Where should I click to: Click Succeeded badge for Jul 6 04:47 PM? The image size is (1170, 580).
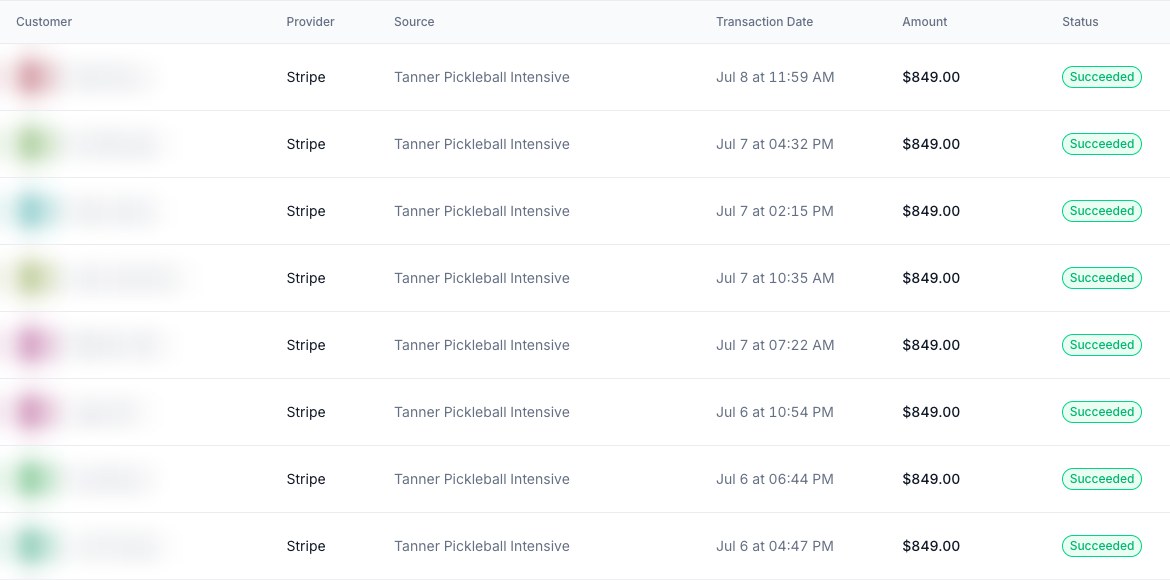tap(1101, 546)
